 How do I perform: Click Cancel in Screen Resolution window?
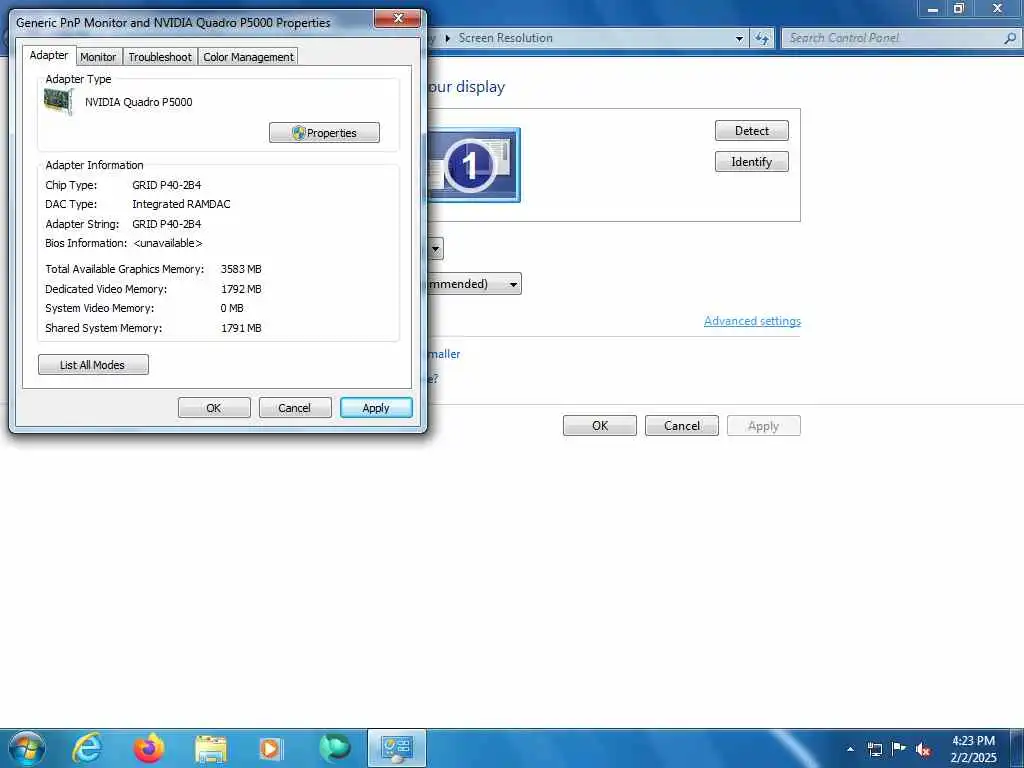(x=682, y=426)
